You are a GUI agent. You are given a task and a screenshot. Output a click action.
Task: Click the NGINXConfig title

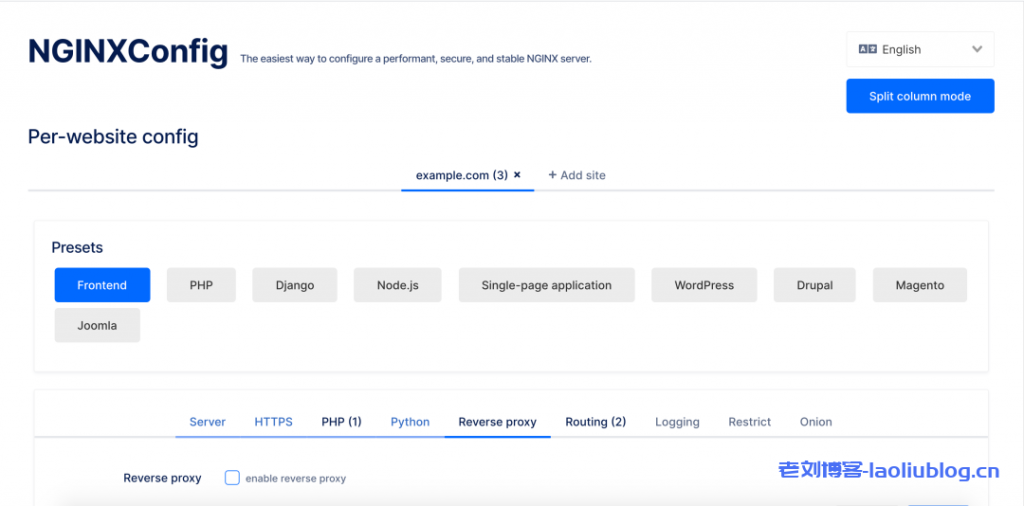coord(128,52)
